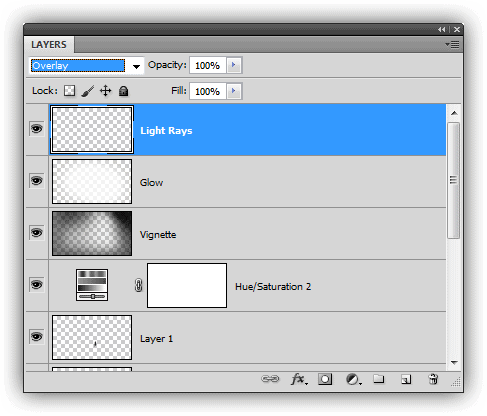Create a new layer group folder
The height and width of the screenshot is (416, 487).
click(379, 379)
